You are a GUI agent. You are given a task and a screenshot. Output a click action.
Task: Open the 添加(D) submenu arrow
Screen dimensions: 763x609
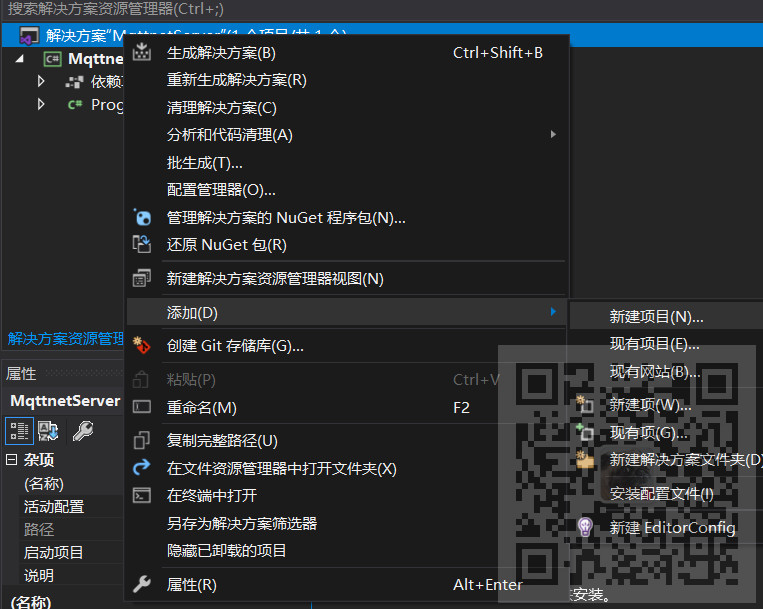[553, 311]
